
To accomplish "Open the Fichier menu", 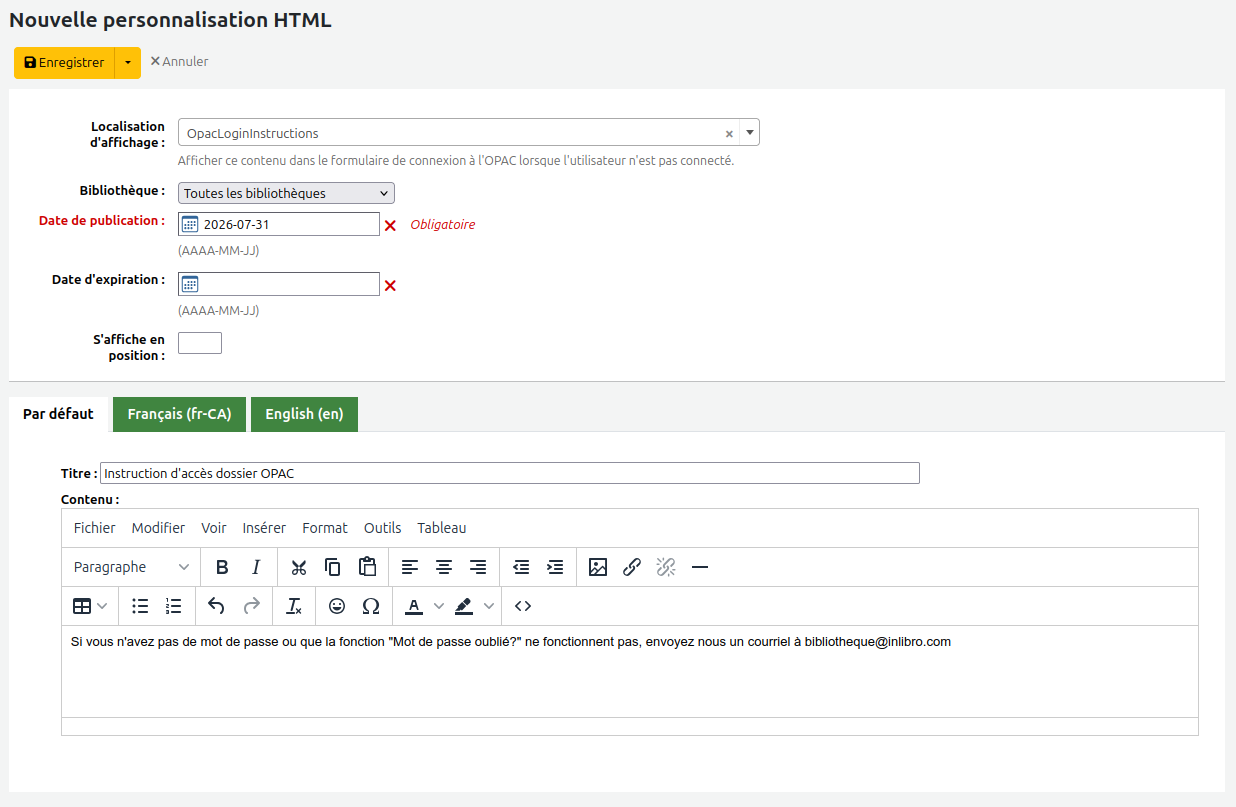I will click(x=95, y=528).
